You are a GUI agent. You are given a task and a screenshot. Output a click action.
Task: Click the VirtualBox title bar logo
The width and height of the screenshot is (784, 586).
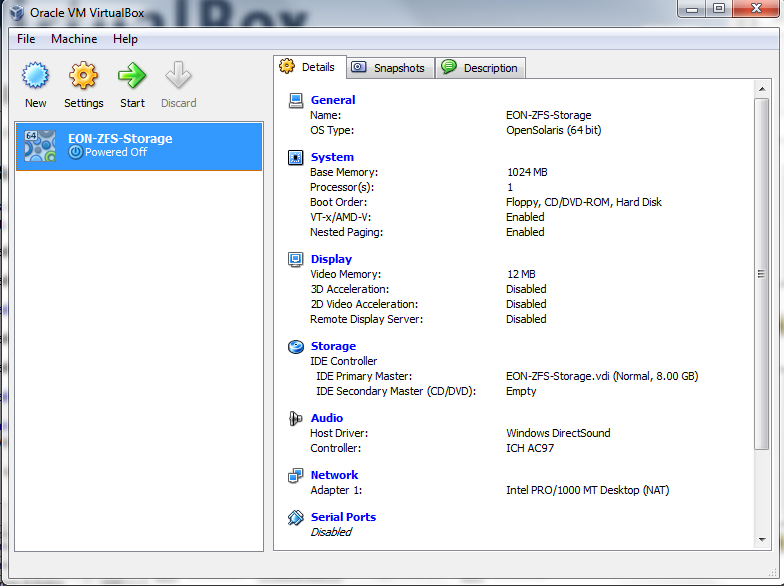(x=16, y=12)
